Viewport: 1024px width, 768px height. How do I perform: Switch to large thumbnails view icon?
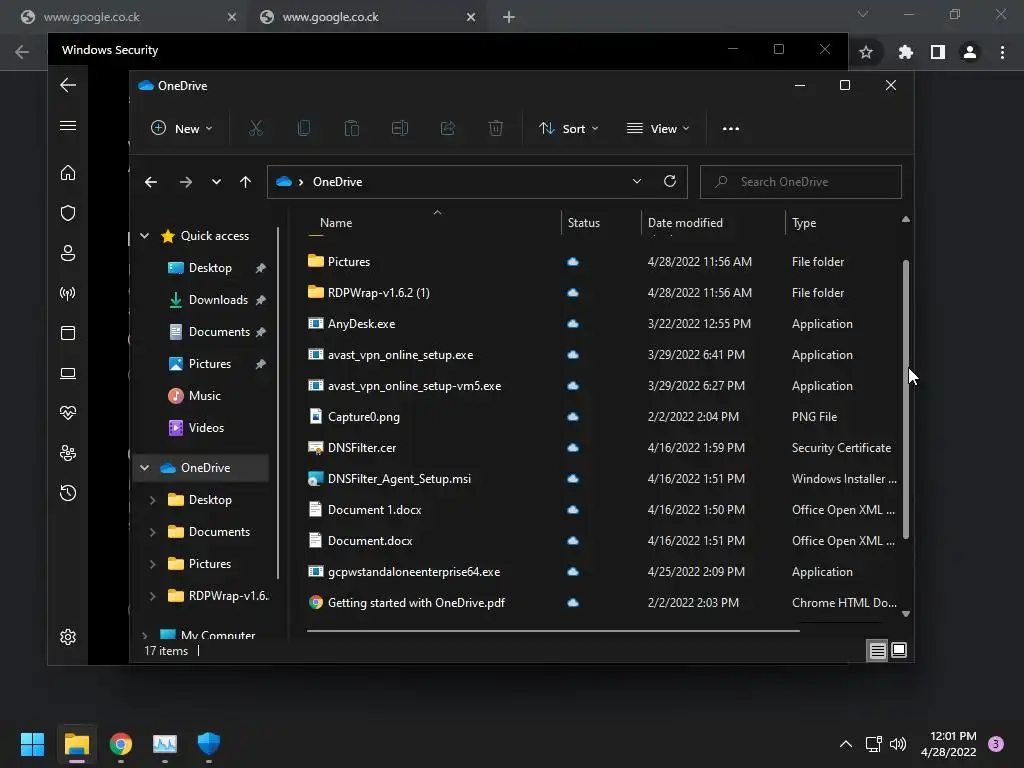pos(899,650)
